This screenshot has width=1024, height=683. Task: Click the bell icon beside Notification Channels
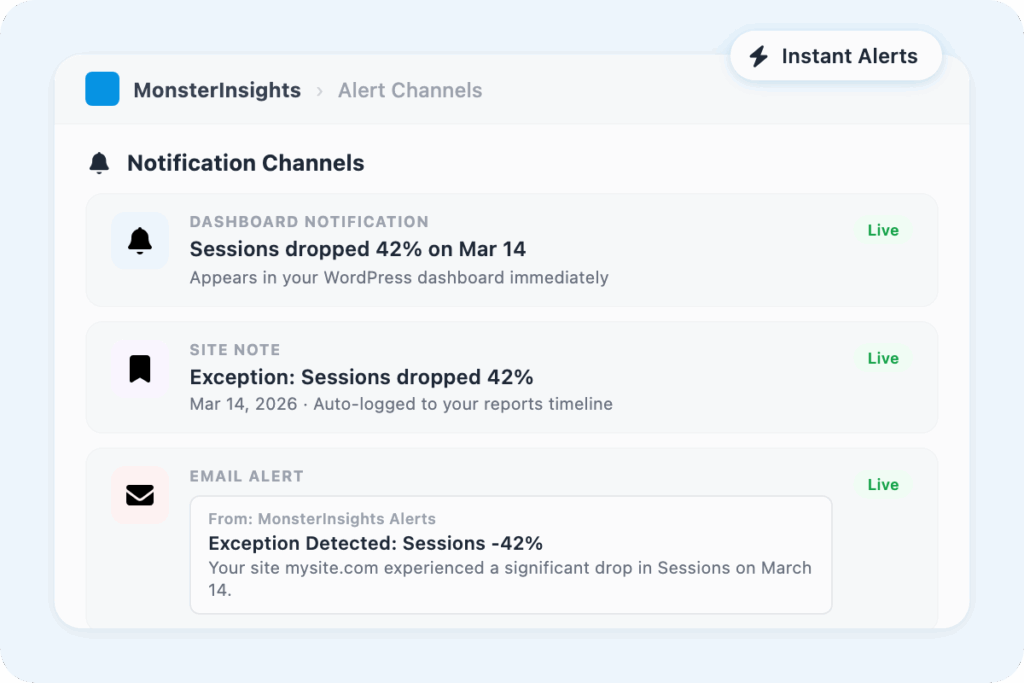[99, 163]
